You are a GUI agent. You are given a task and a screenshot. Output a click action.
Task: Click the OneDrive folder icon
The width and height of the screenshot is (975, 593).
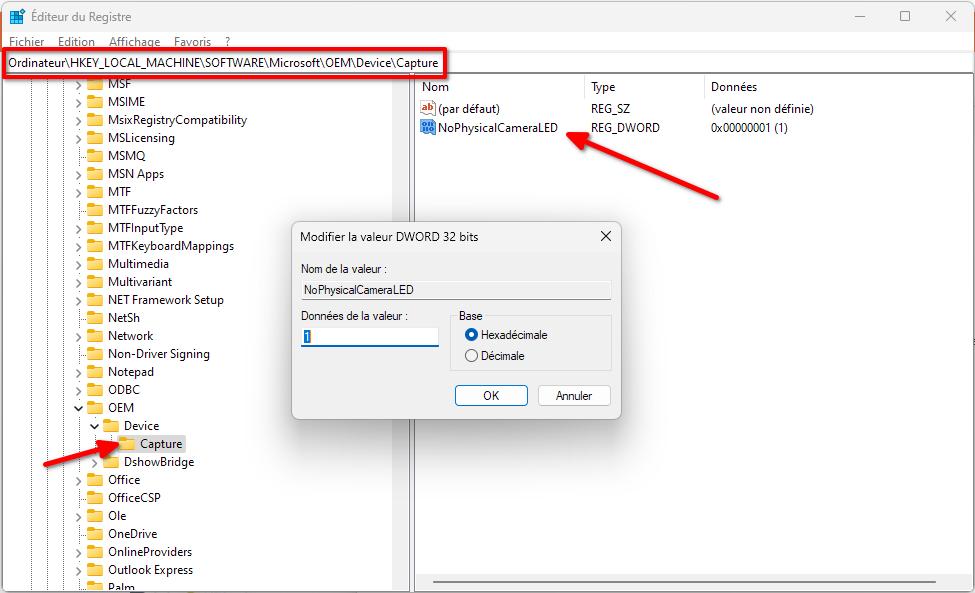point(95,534)
